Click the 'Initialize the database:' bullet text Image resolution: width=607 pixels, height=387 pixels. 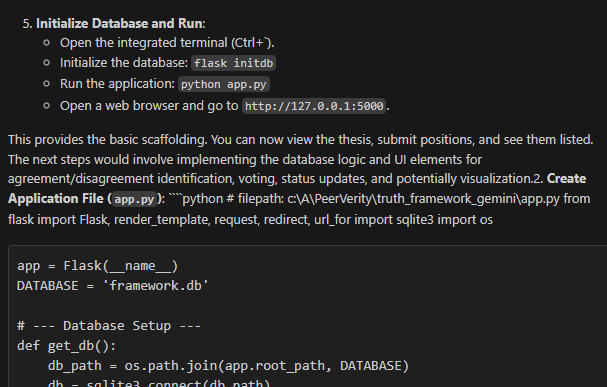click(124, 63)
